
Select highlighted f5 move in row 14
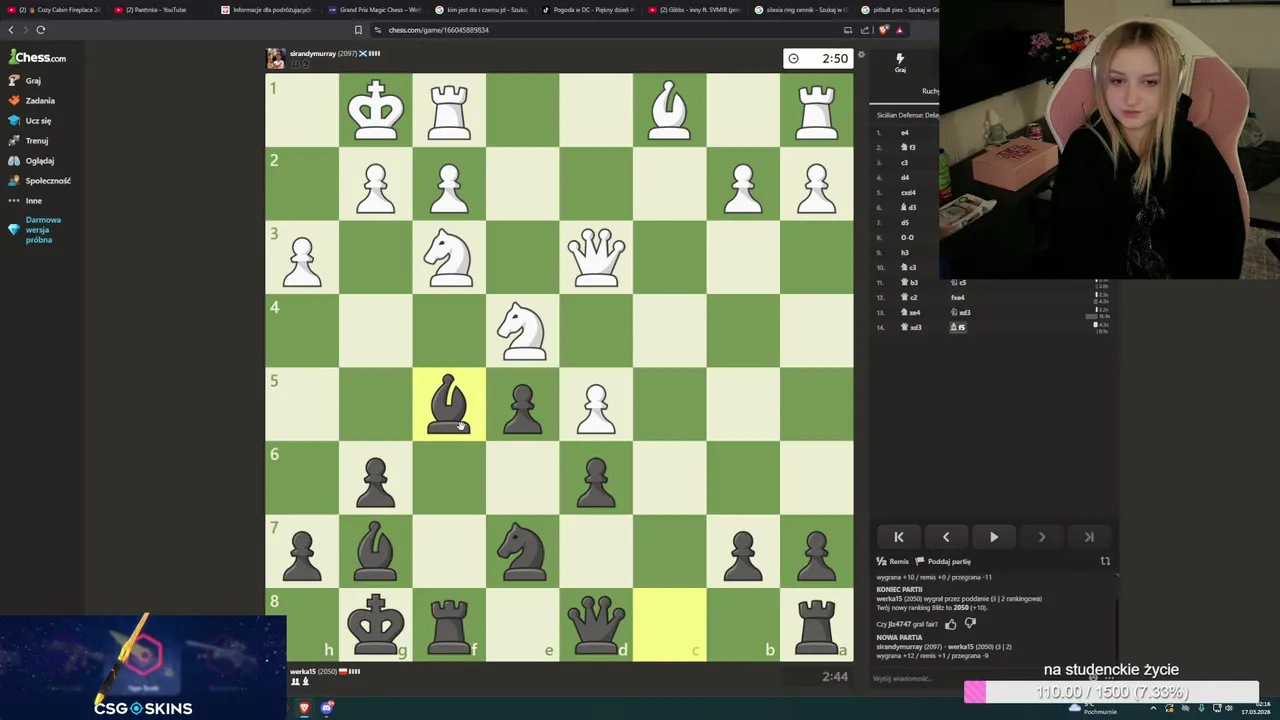[x=959, y=327]
